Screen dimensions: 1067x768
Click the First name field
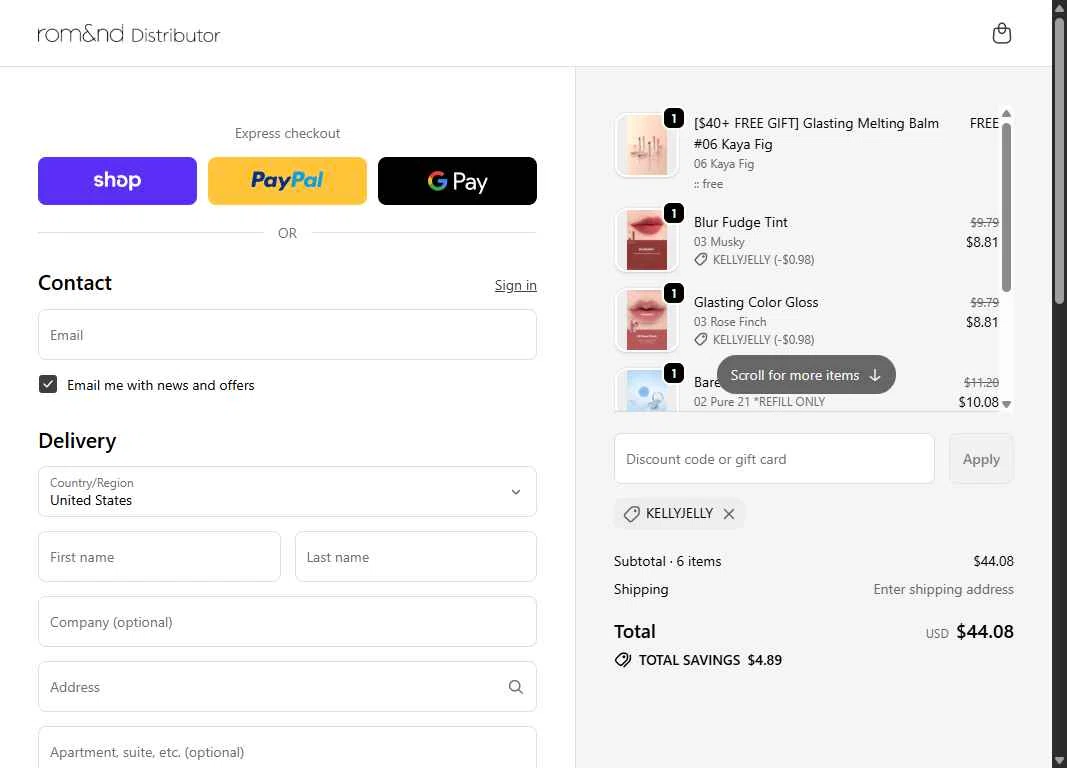[159, 556]
